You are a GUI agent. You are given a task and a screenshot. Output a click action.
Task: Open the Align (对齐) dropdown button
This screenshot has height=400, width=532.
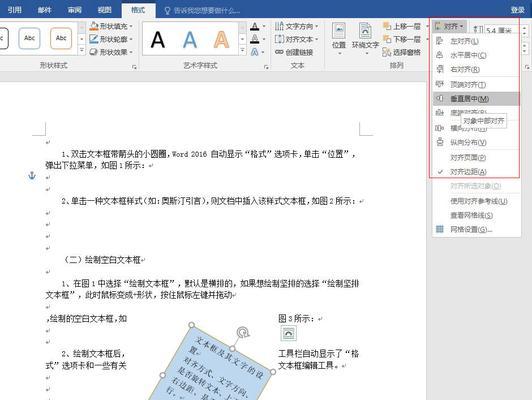(449, 26)
